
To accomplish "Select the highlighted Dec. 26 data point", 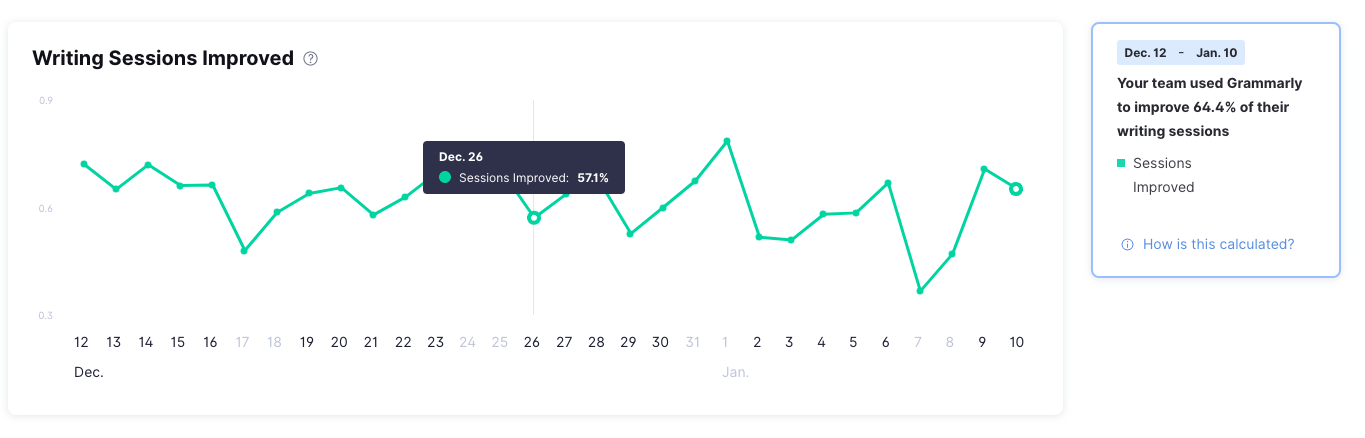I will [x=534, y=217].
